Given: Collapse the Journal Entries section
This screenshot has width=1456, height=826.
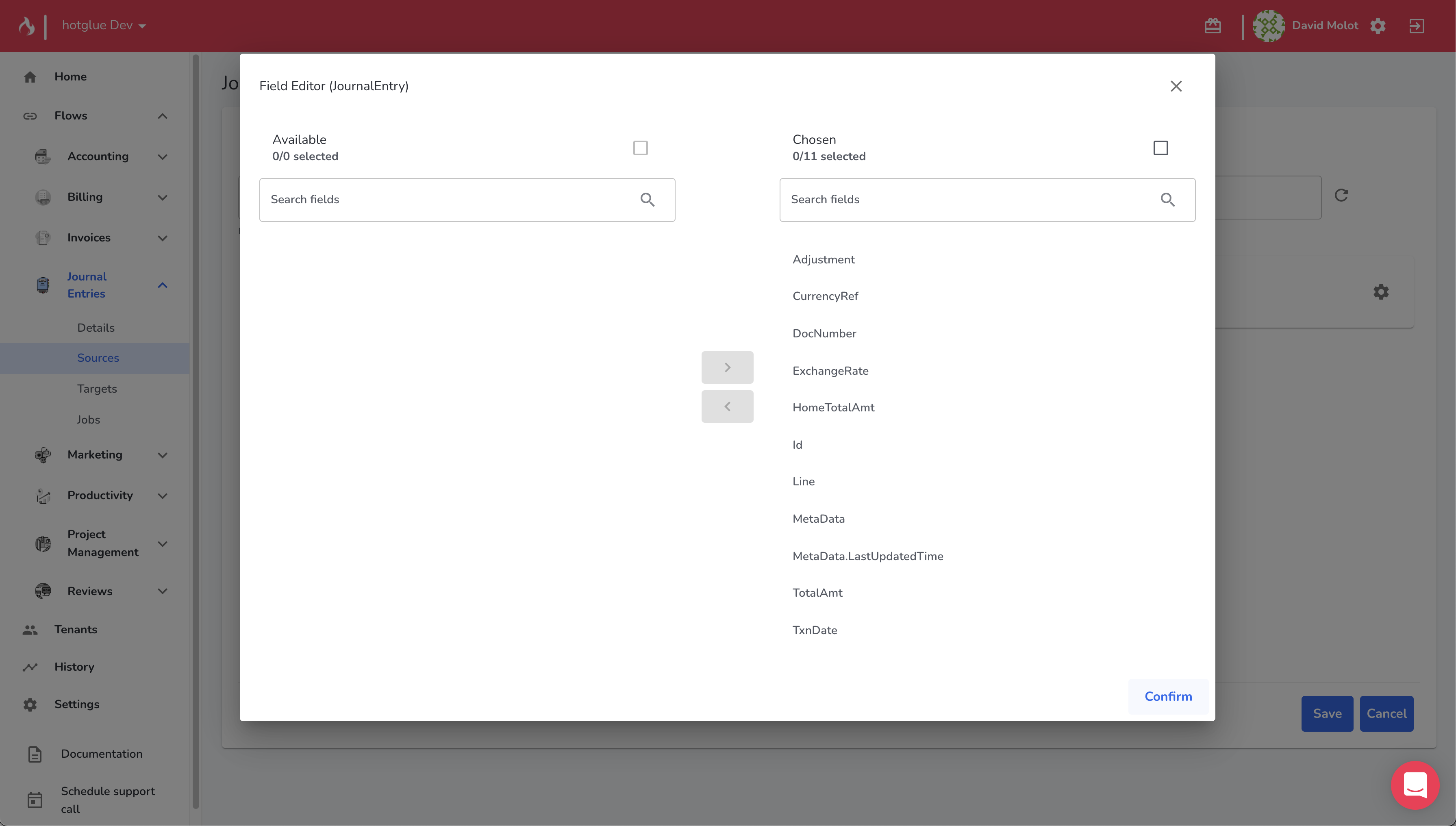Looking at the screenshot, I should (x=162, y=285).
